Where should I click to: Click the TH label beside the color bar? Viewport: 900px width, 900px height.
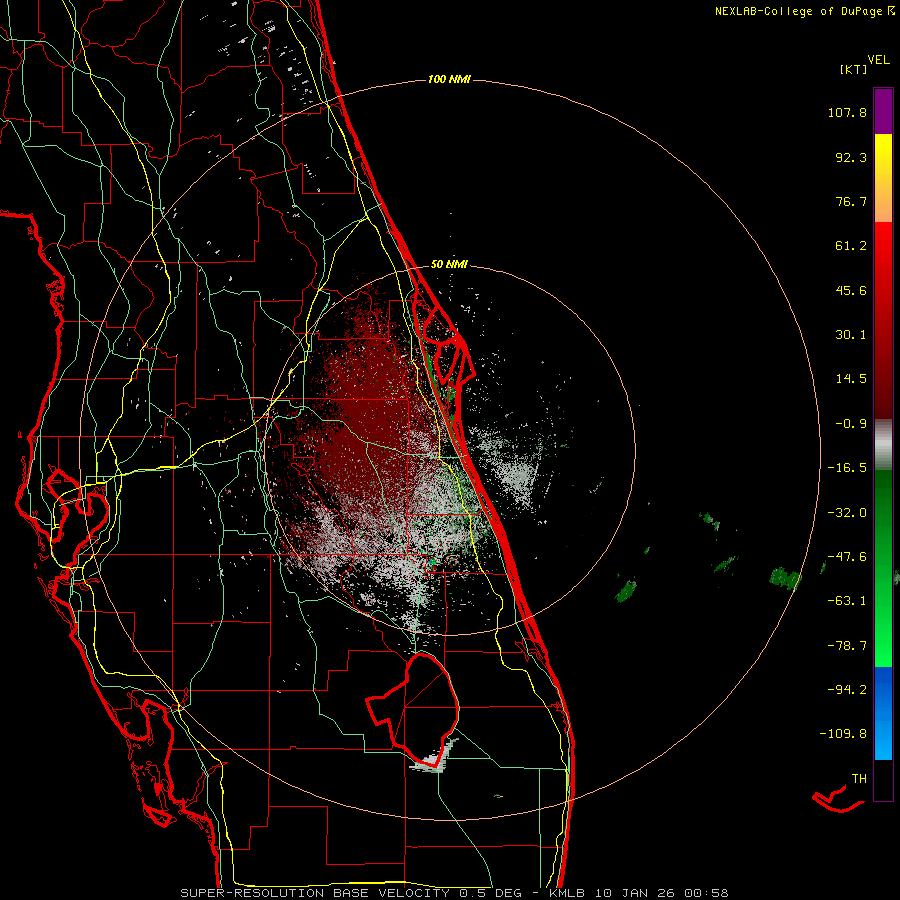point(859,779)
